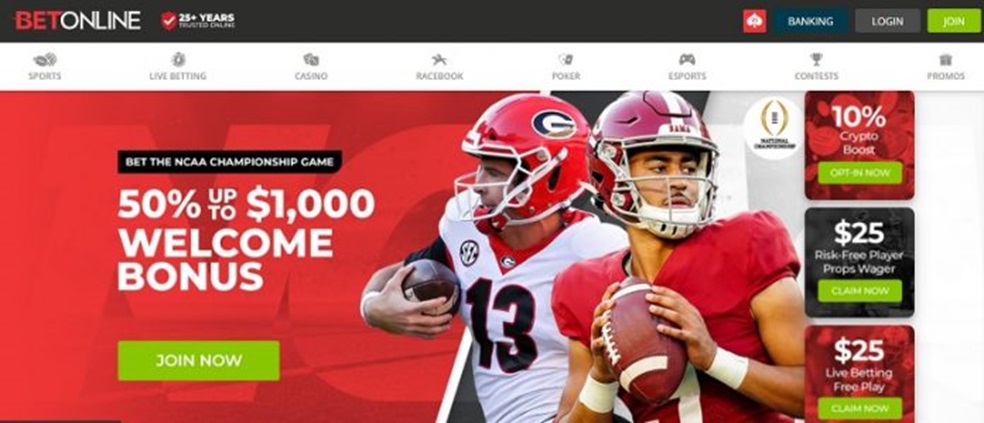This screenshot has width=984, height=423.
Task: Click the red poker spade icon
Action: point(754,21)
